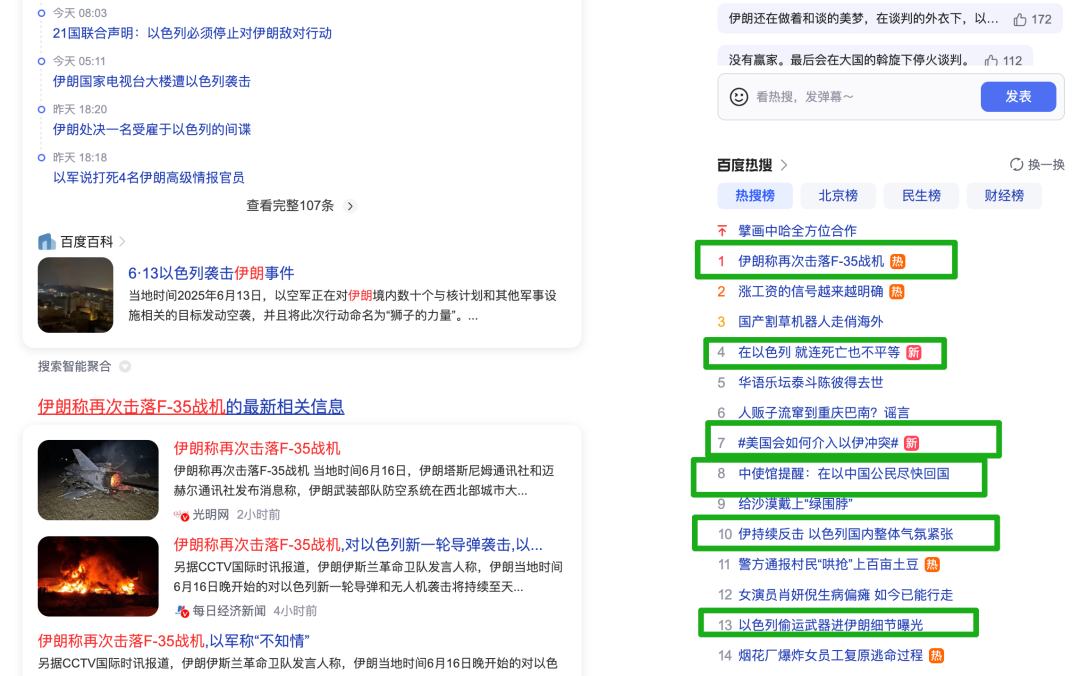Click the 搜索智能聚合 label

(74, 367)
